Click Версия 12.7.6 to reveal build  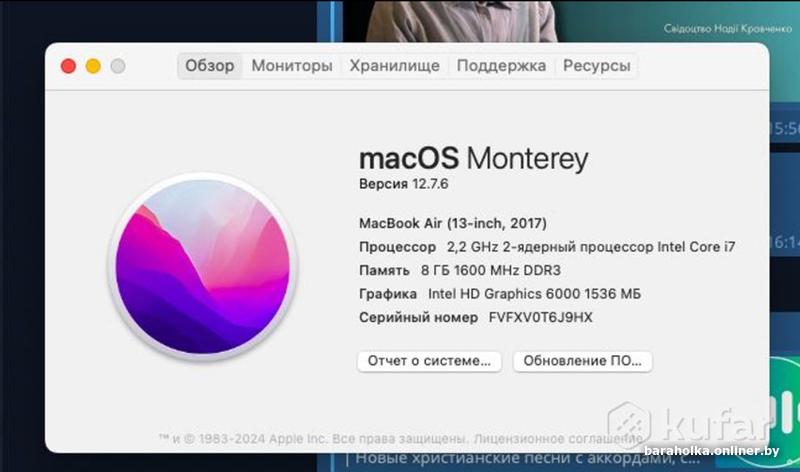pos(404,184)
